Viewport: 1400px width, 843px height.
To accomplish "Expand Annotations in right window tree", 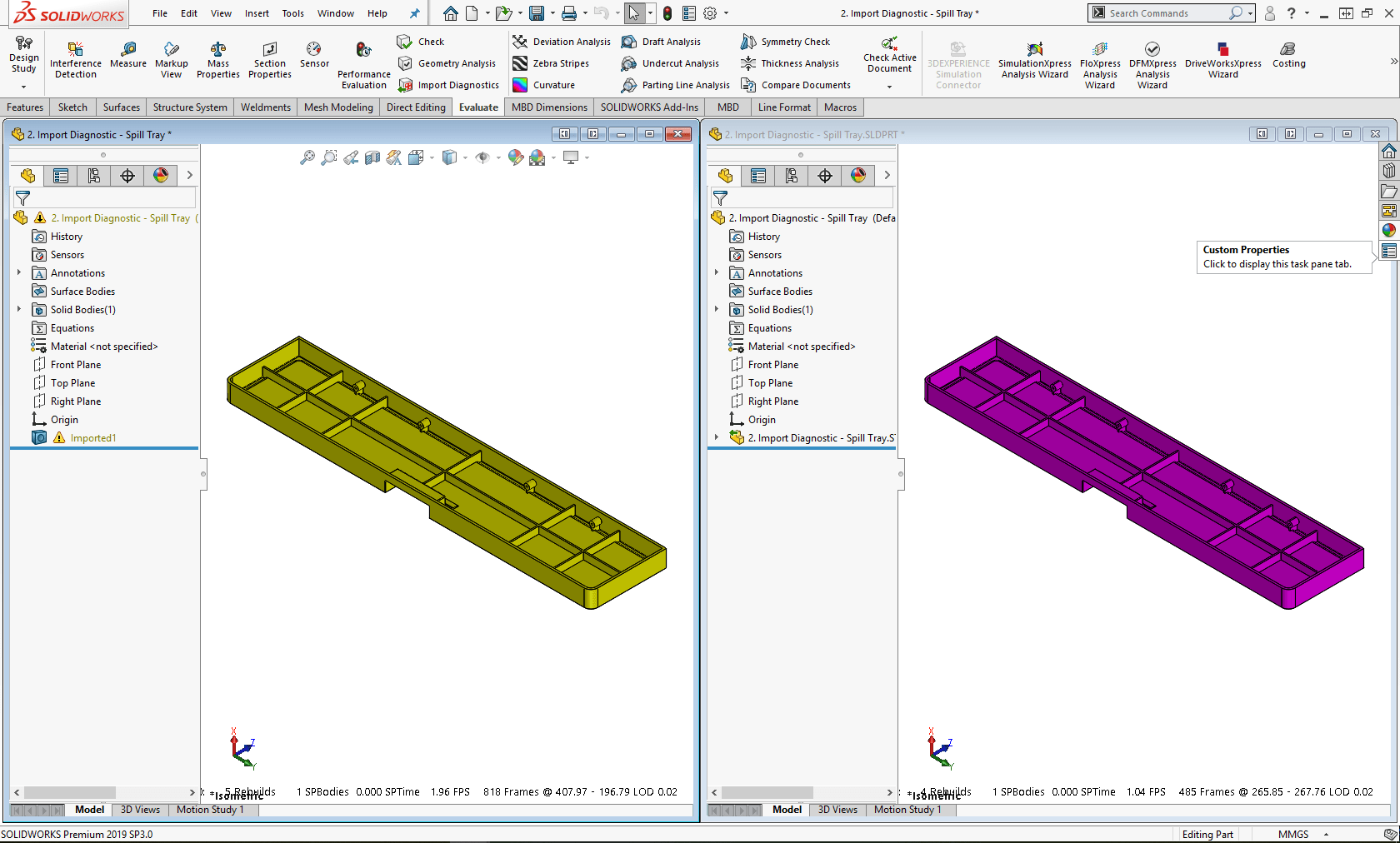I will point(717,272).
